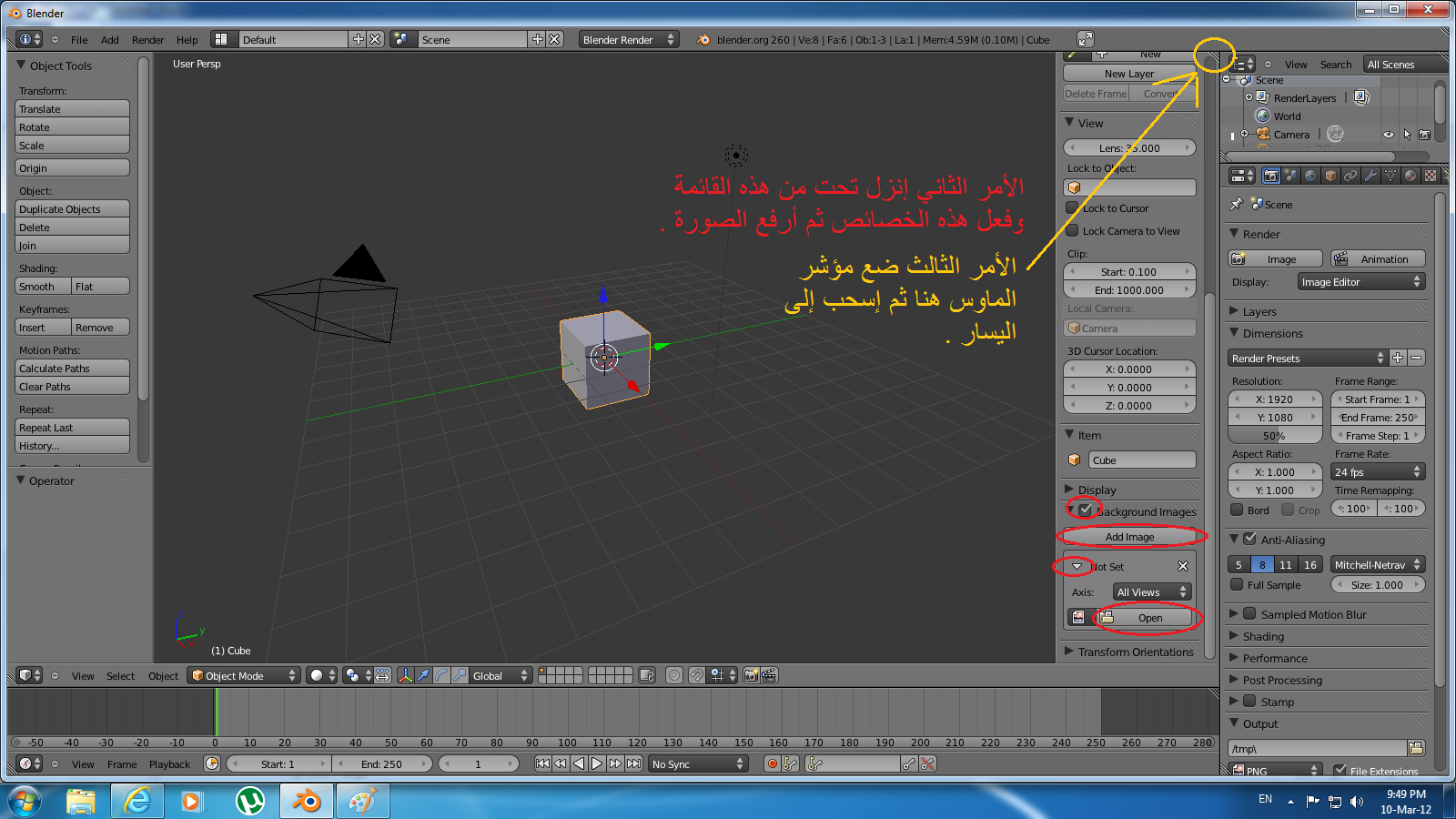Open the Object properties tab (cube icon)
The image size is (1456, 819).
[x=1330, y=176]
